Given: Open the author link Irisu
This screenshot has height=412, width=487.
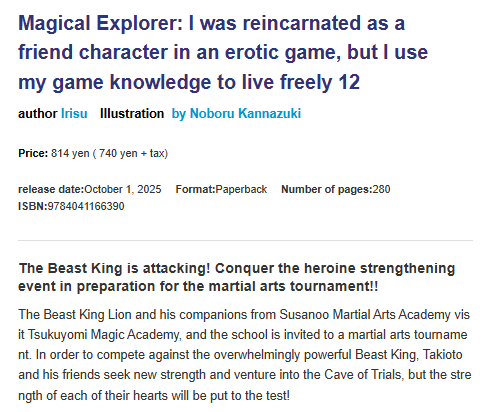Looking at the screenshot, I should point(74,114).
